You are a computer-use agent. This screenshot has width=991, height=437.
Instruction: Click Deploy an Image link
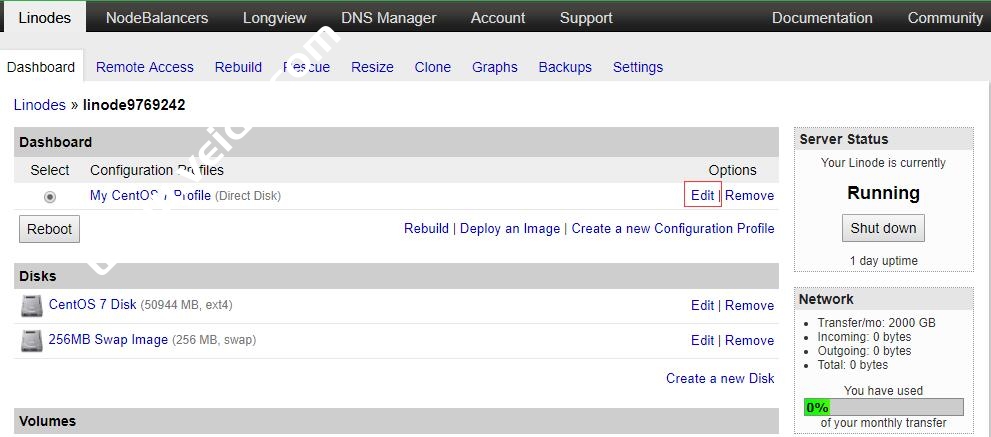(x=510, y=228)
